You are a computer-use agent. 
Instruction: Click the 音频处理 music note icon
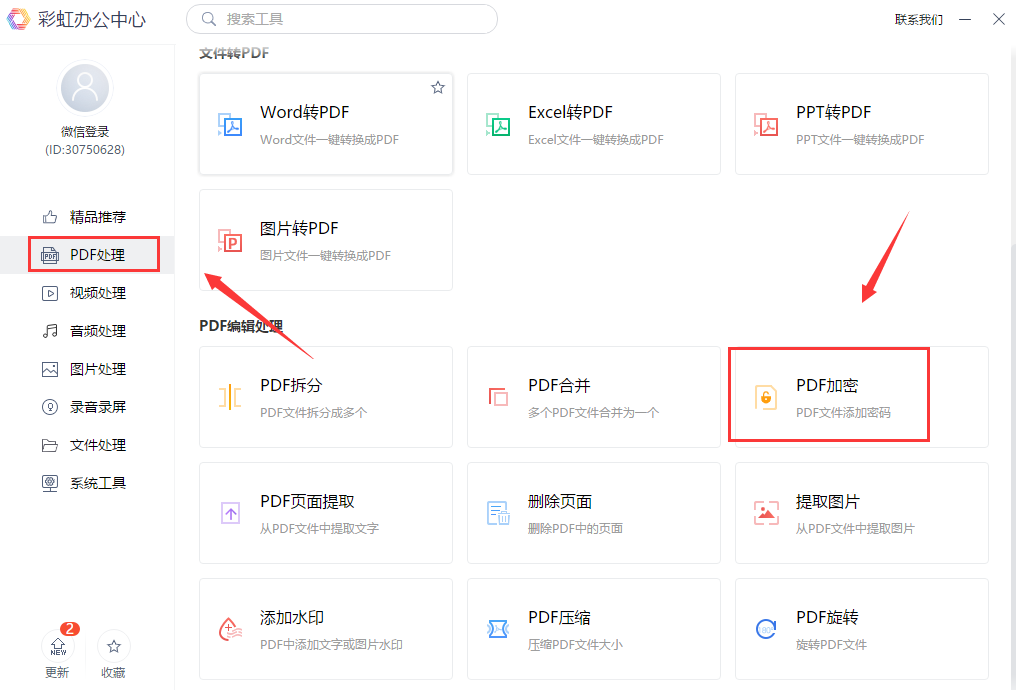point(50,331)
